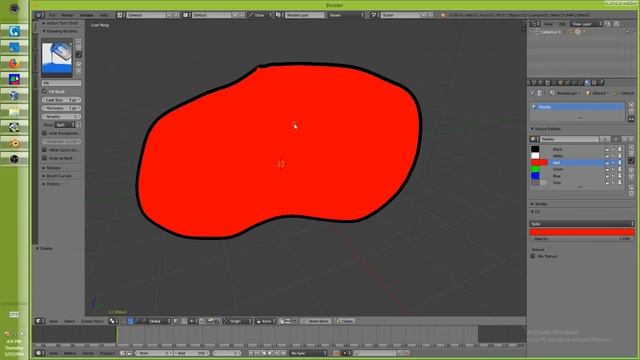The width and height of the screenshot is (640, 360).
Task: Open the Grease Pencil menu in viewport header
Action: coord(93,321)
